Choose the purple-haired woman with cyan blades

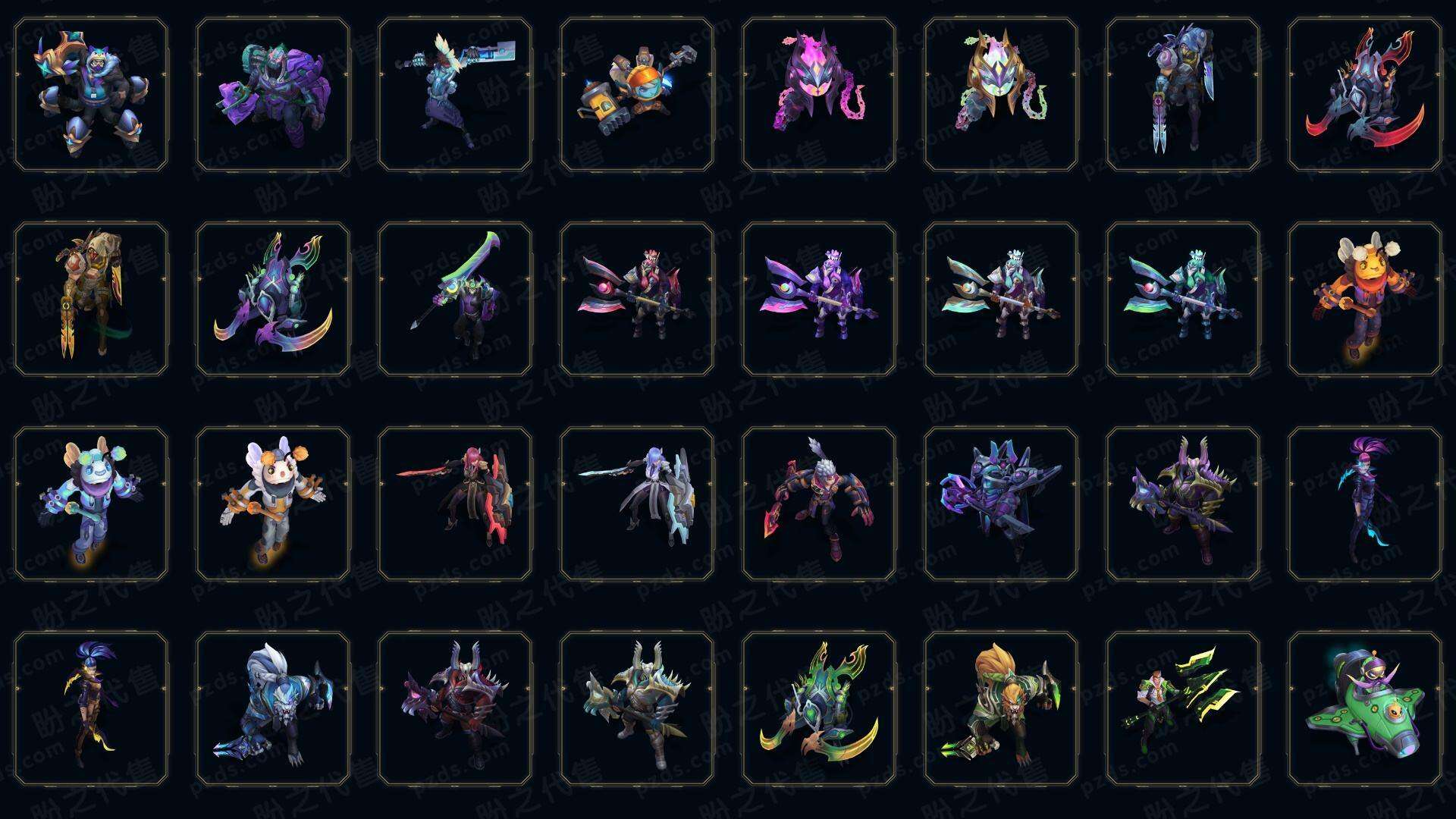click(x=1365, y=504)
